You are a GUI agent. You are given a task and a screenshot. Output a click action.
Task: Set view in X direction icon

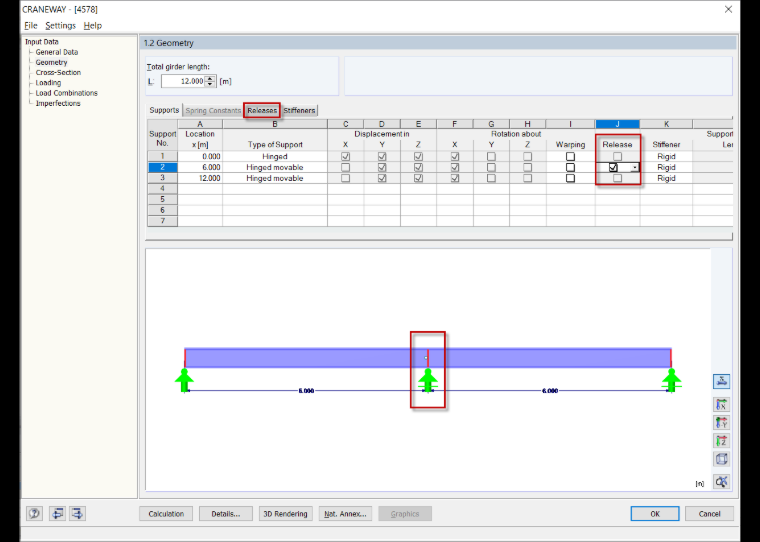[x=721, y=404]
